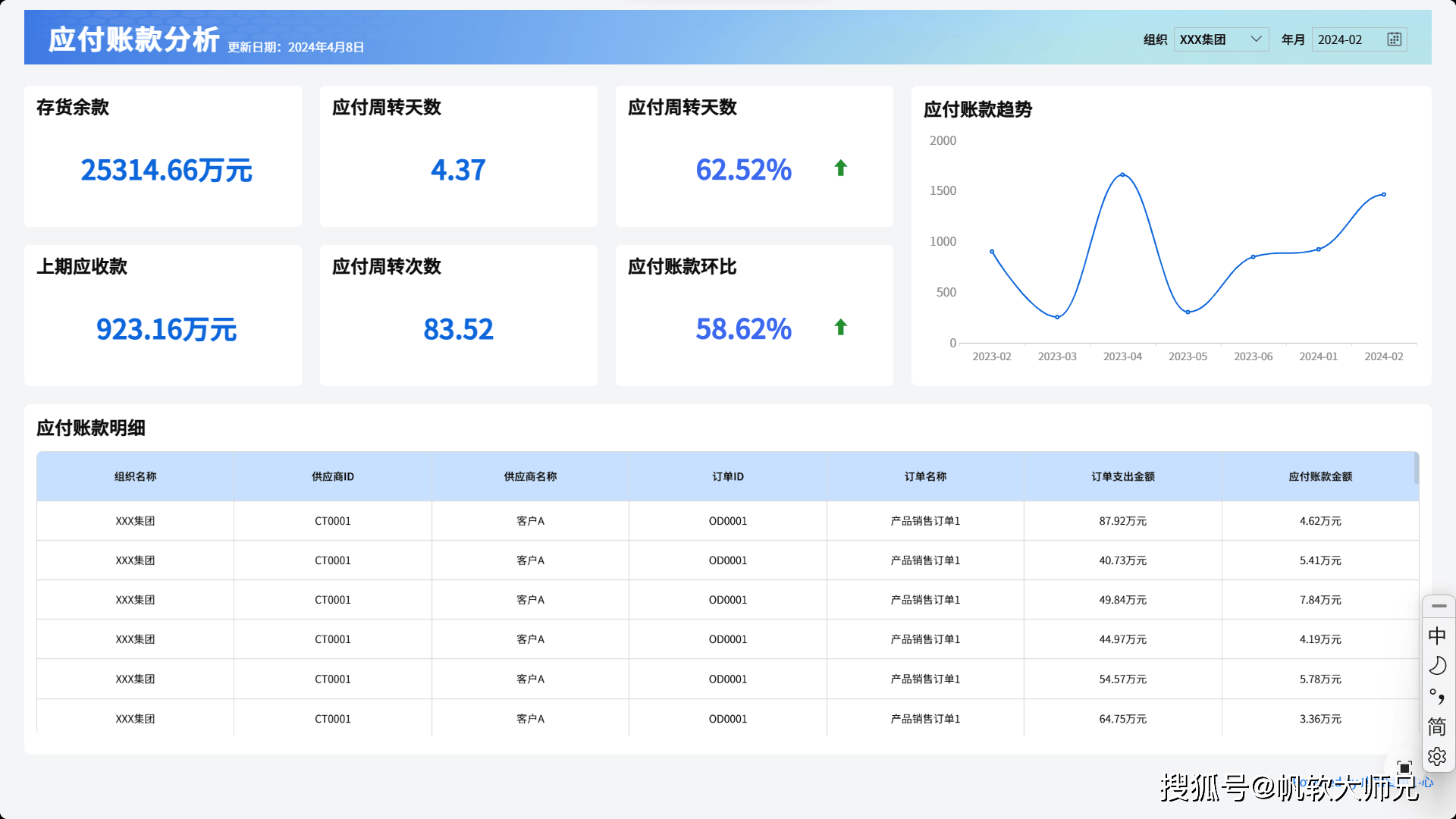Click the 订单支出金额 column header
The height and width of the screenshot is (819, 1456).
tap(1122, 476)
